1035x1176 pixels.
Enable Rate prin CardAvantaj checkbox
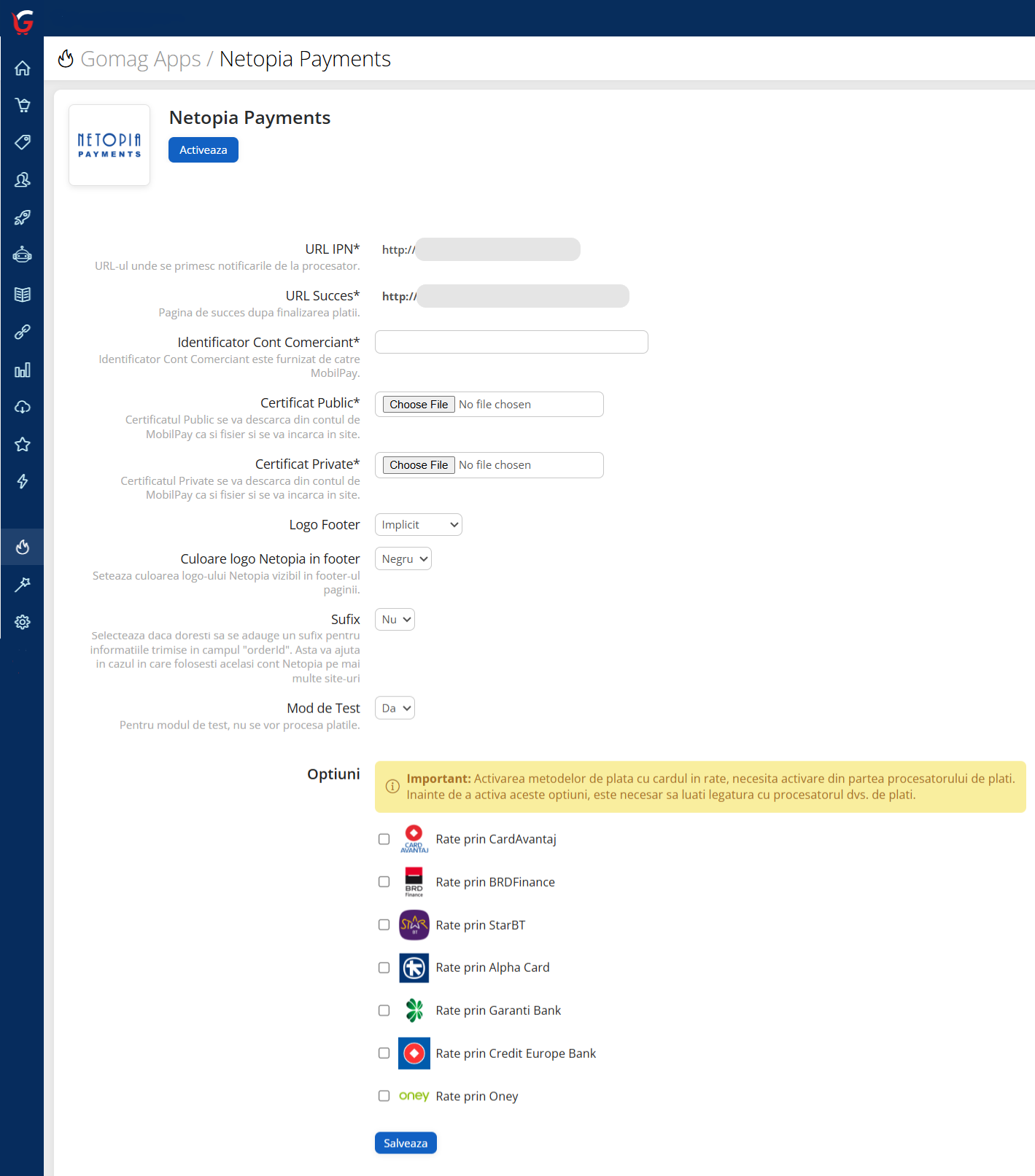(384, 839)
